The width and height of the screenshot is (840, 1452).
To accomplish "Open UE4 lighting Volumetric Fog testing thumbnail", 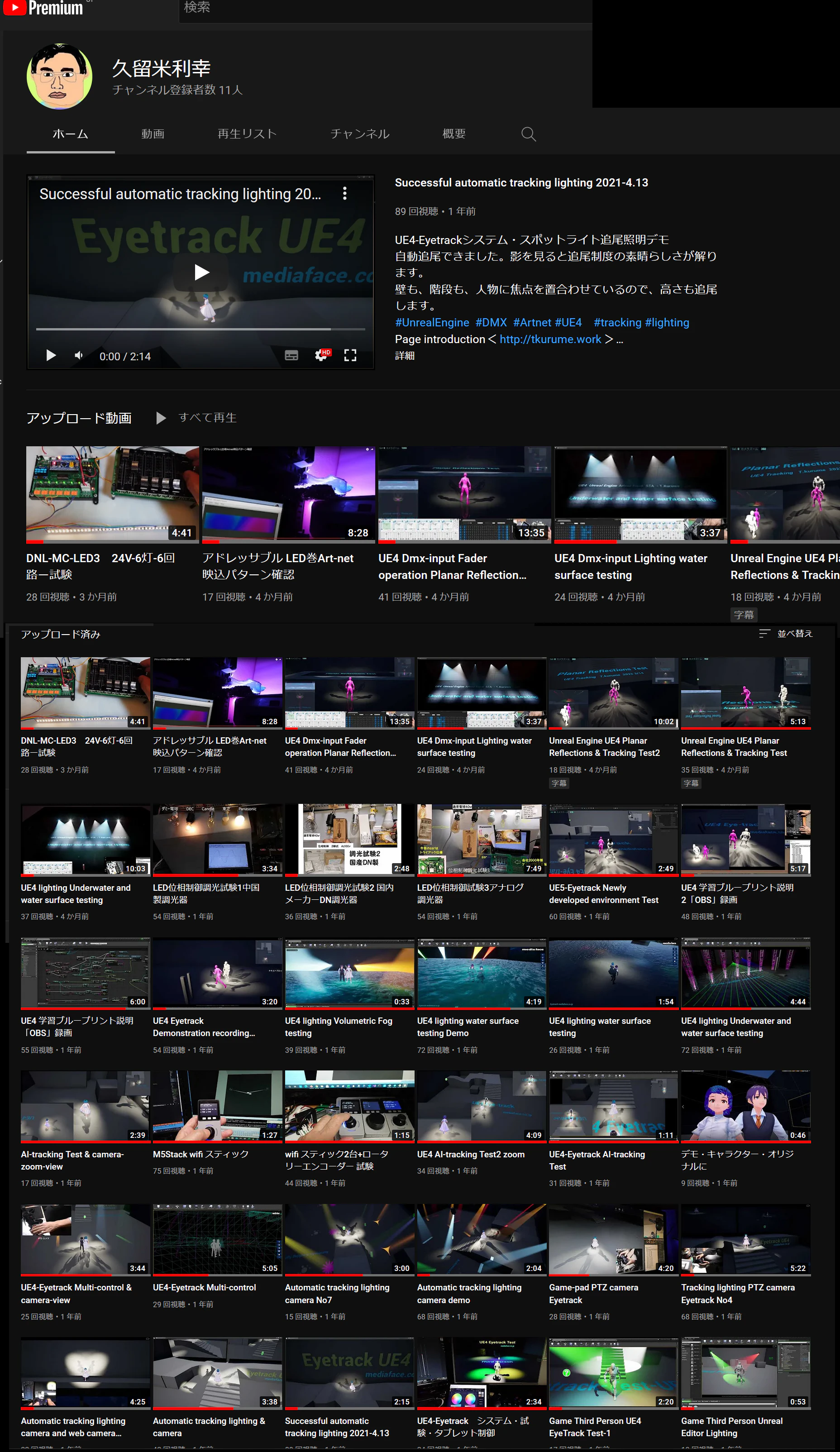I will [350, 973].
